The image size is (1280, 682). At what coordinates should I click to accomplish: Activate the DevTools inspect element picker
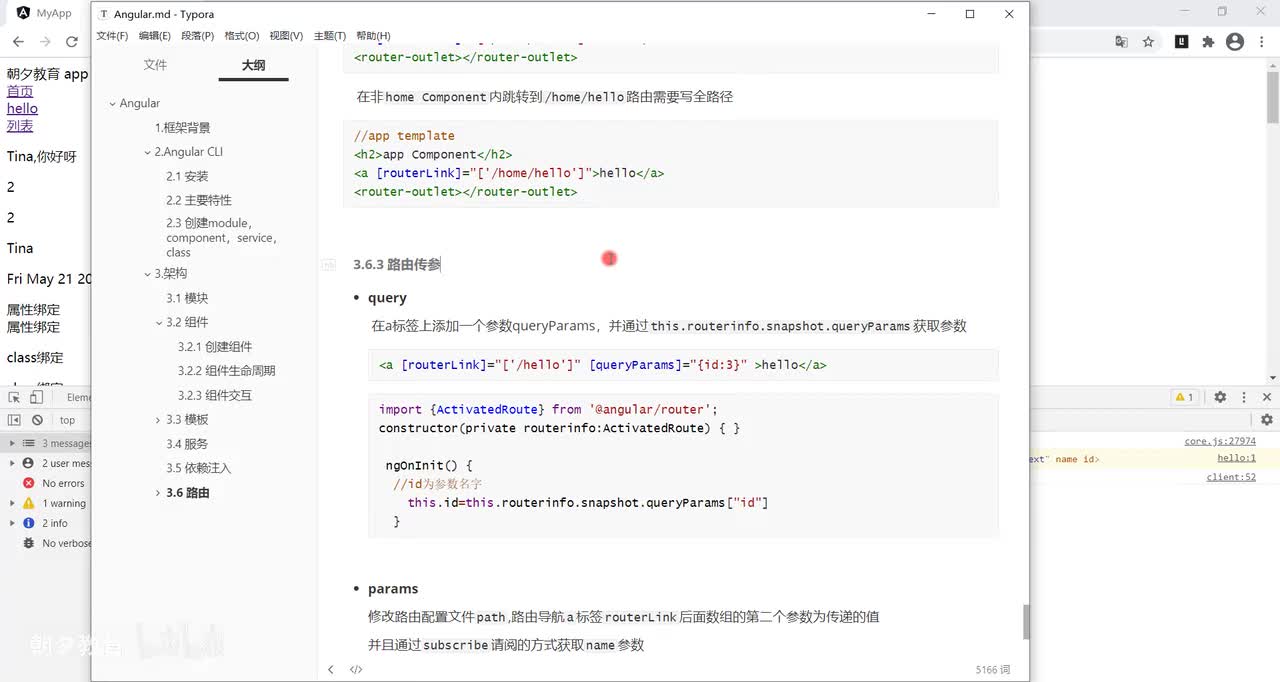(15, 397)
